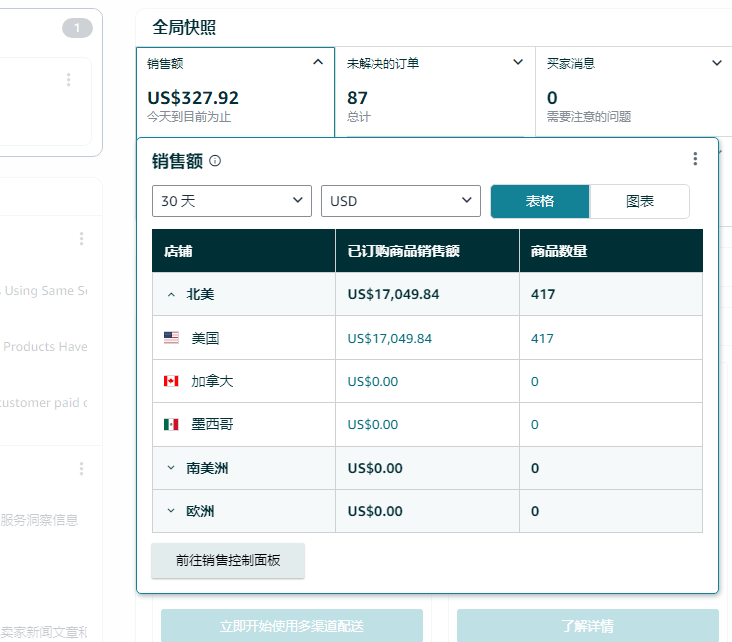Switch to 图表 chart view
732x642 pixels.
tap(639, 201)
